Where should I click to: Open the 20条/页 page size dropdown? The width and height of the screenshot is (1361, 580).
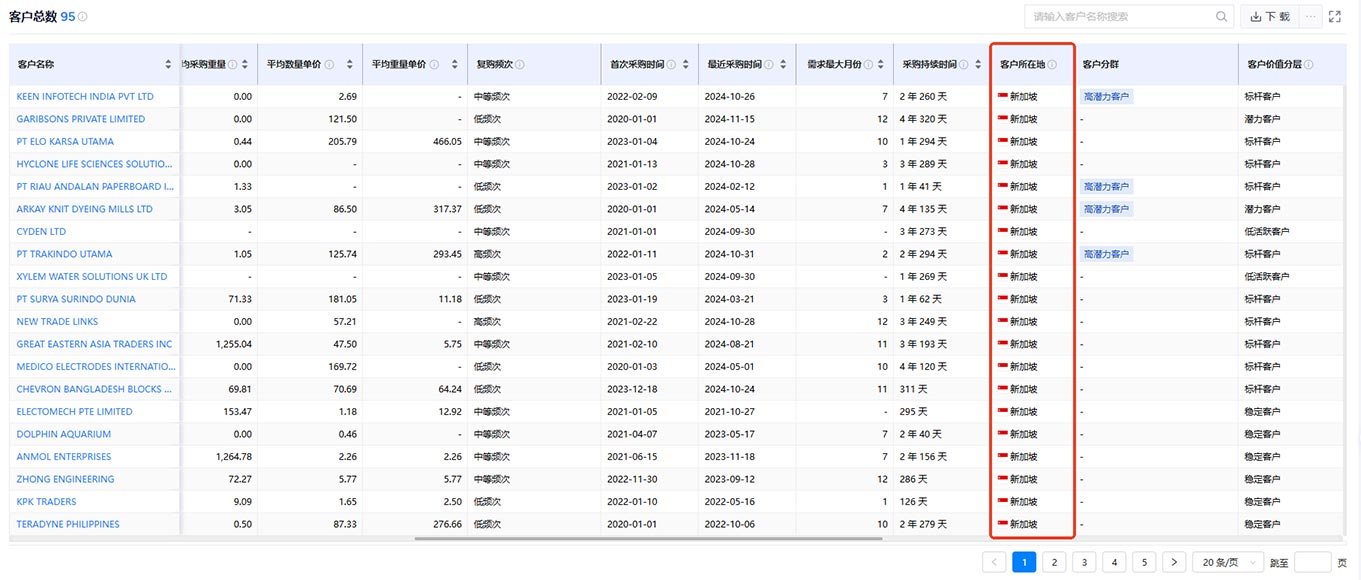pos(1228,562)
